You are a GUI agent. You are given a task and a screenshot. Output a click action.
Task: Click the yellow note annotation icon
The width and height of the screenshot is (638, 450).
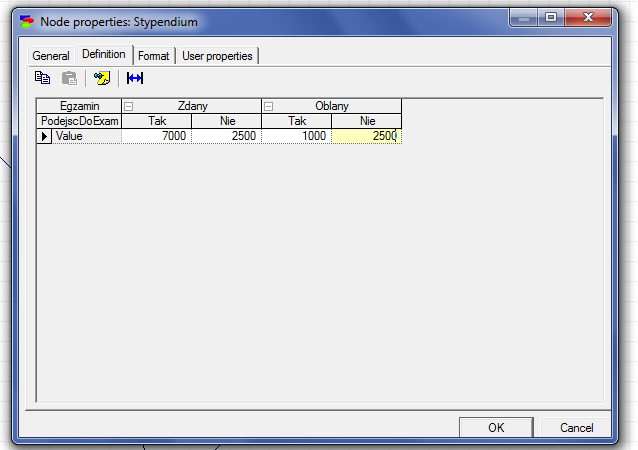tap(102, 78)
